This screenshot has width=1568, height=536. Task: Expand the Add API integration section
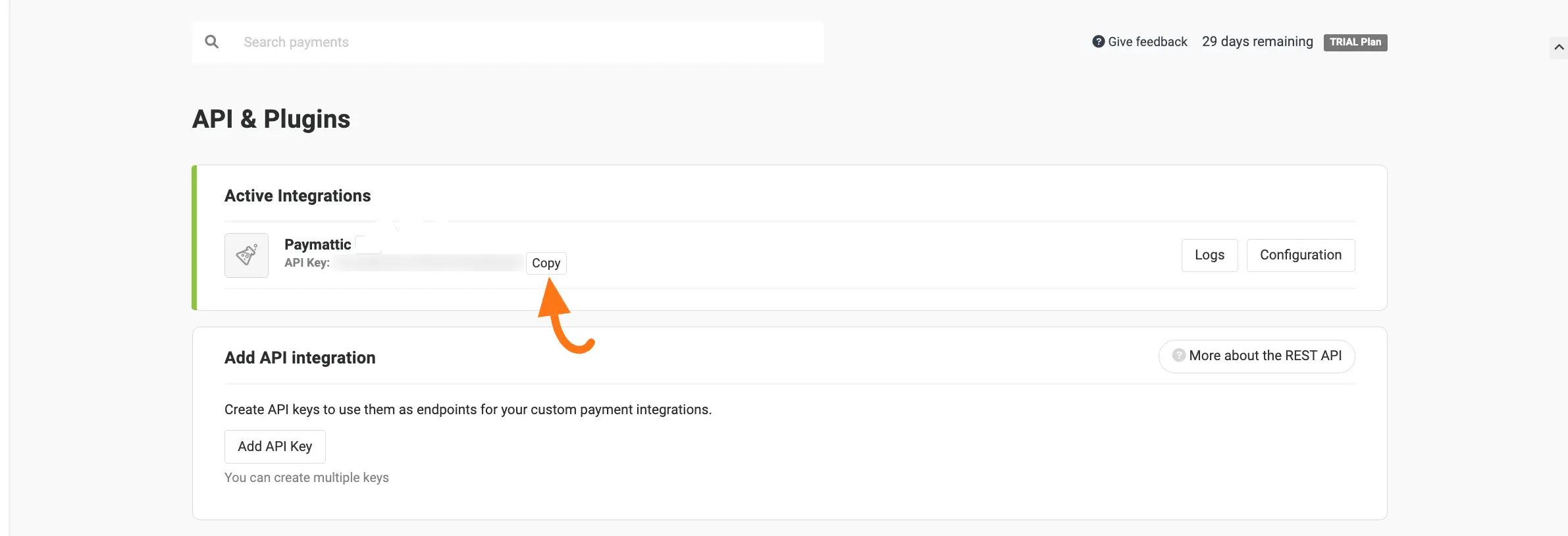coord(300,358)
